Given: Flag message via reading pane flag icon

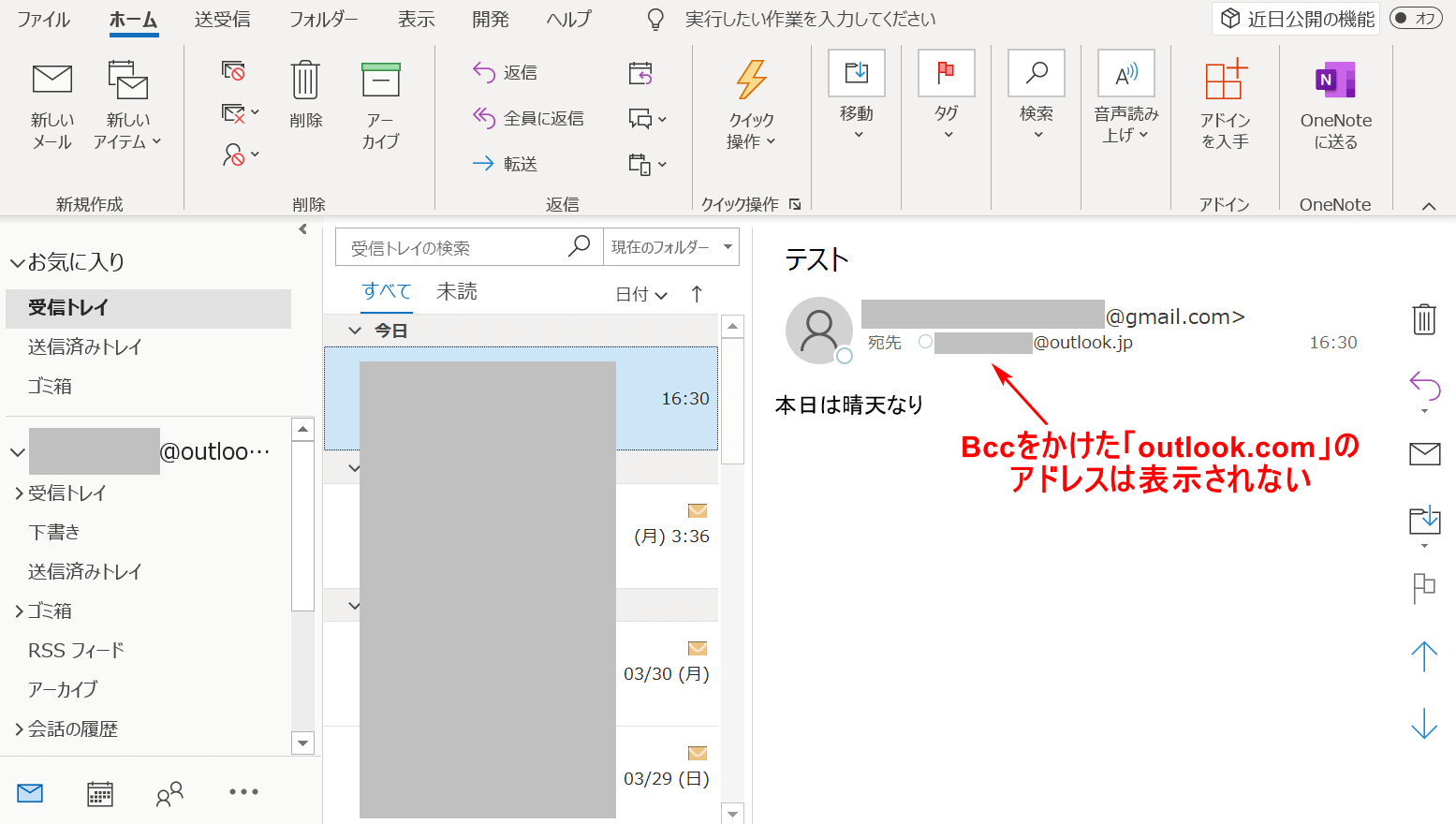Looking at the screenshot, I should click(1424, 588).
